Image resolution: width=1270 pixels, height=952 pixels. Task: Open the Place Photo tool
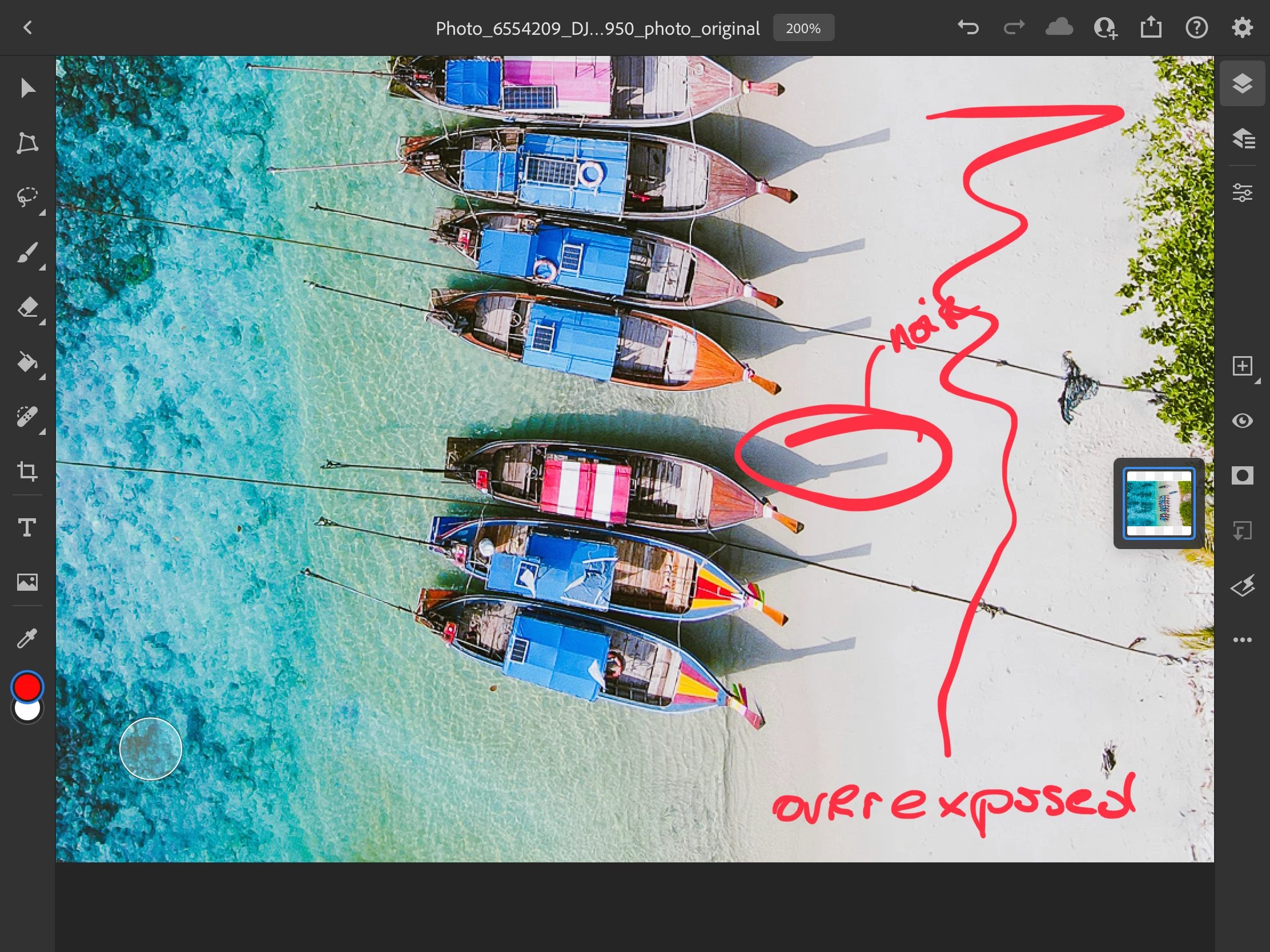coord(27,582)
